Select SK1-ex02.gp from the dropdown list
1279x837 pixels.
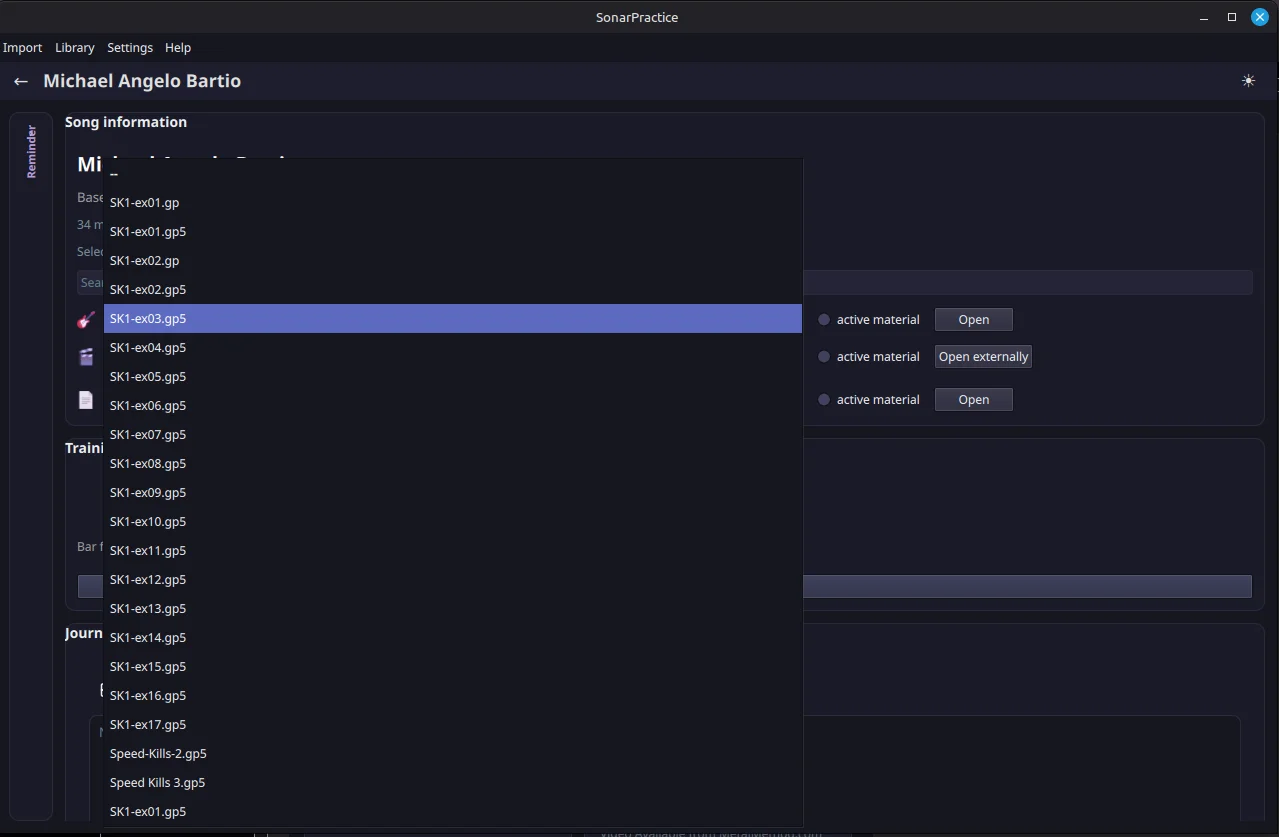453,261
